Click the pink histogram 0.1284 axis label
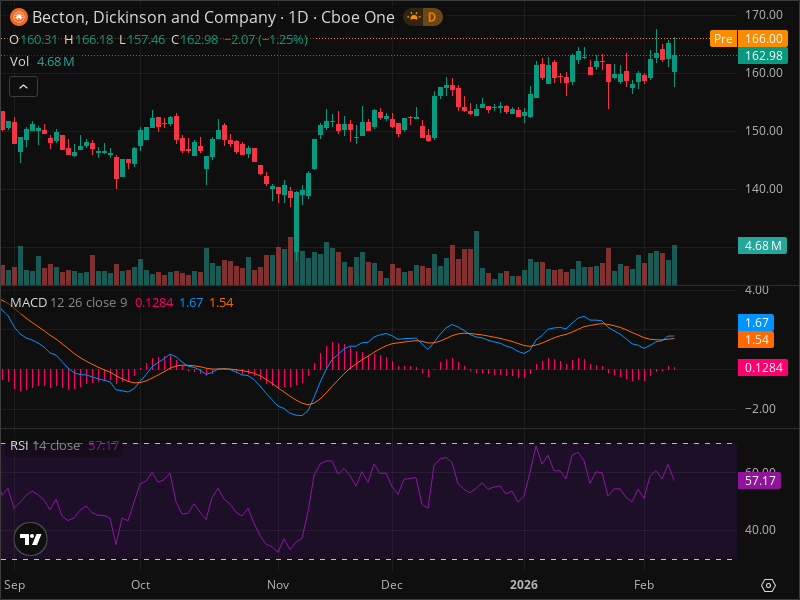 pos(763,367)
